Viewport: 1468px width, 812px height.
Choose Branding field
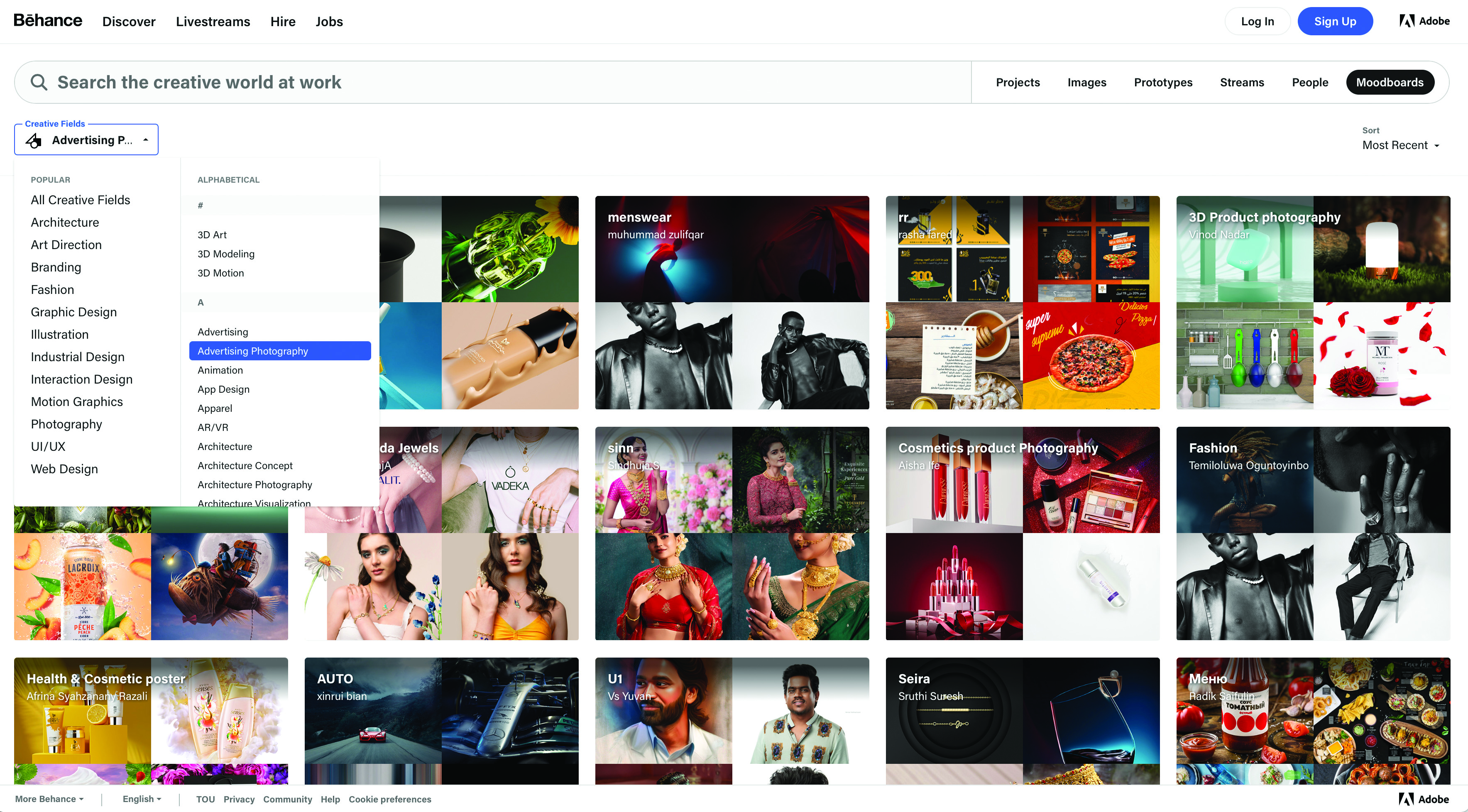(x=56, y=267)
